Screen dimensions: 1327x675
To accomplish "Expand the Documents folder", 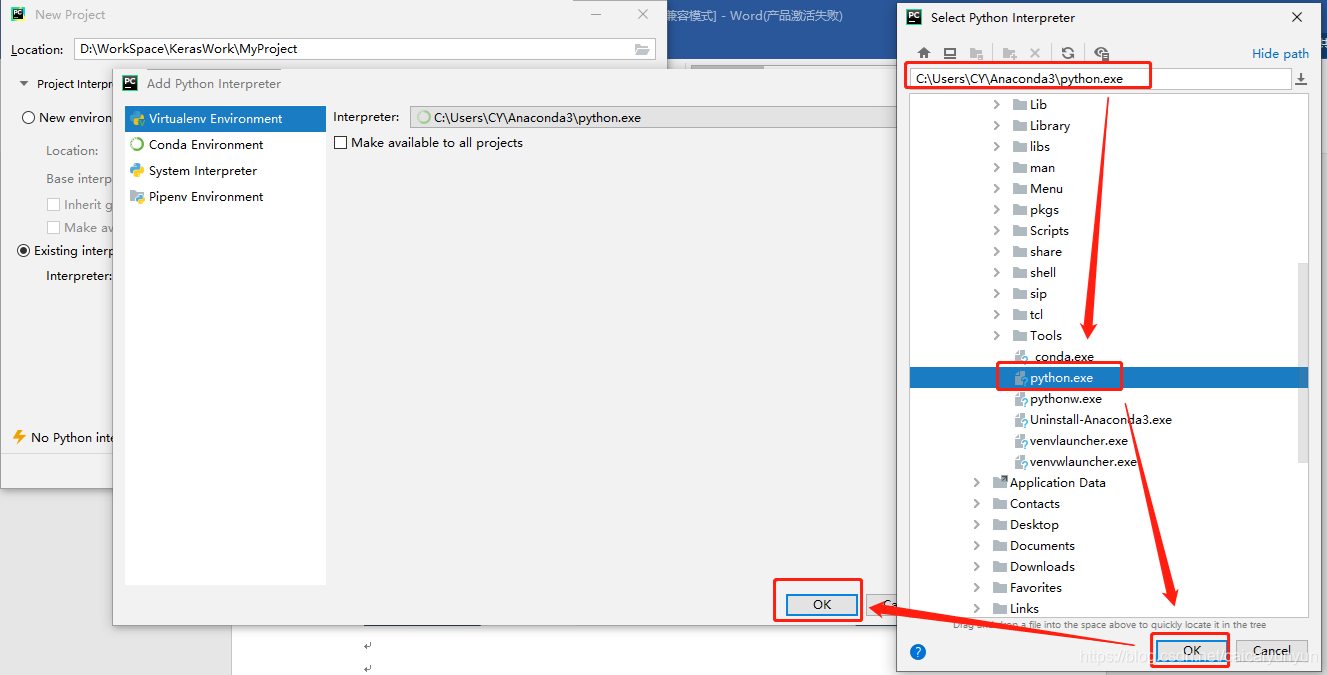I will 977,546.
